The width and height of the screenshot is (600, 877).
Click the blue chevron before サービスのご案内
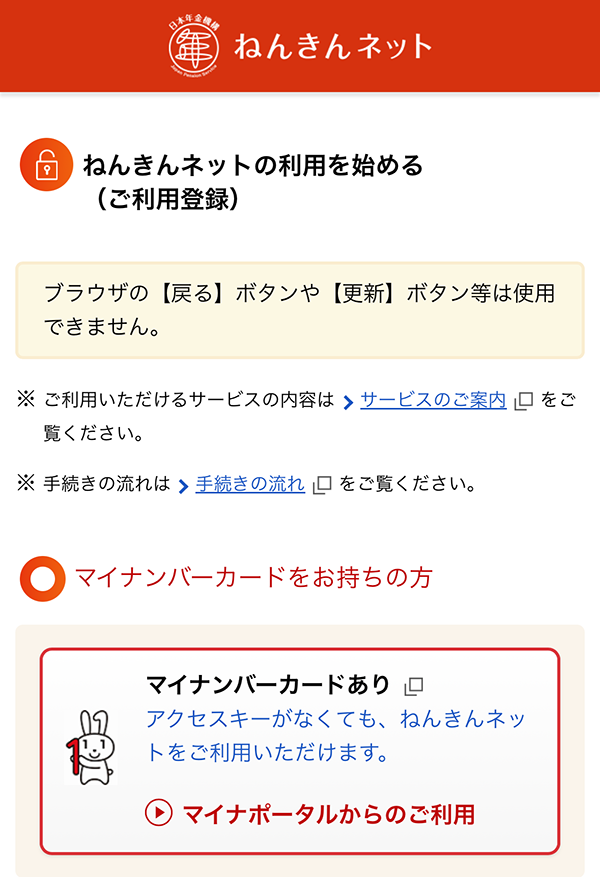tap(349, 402)
